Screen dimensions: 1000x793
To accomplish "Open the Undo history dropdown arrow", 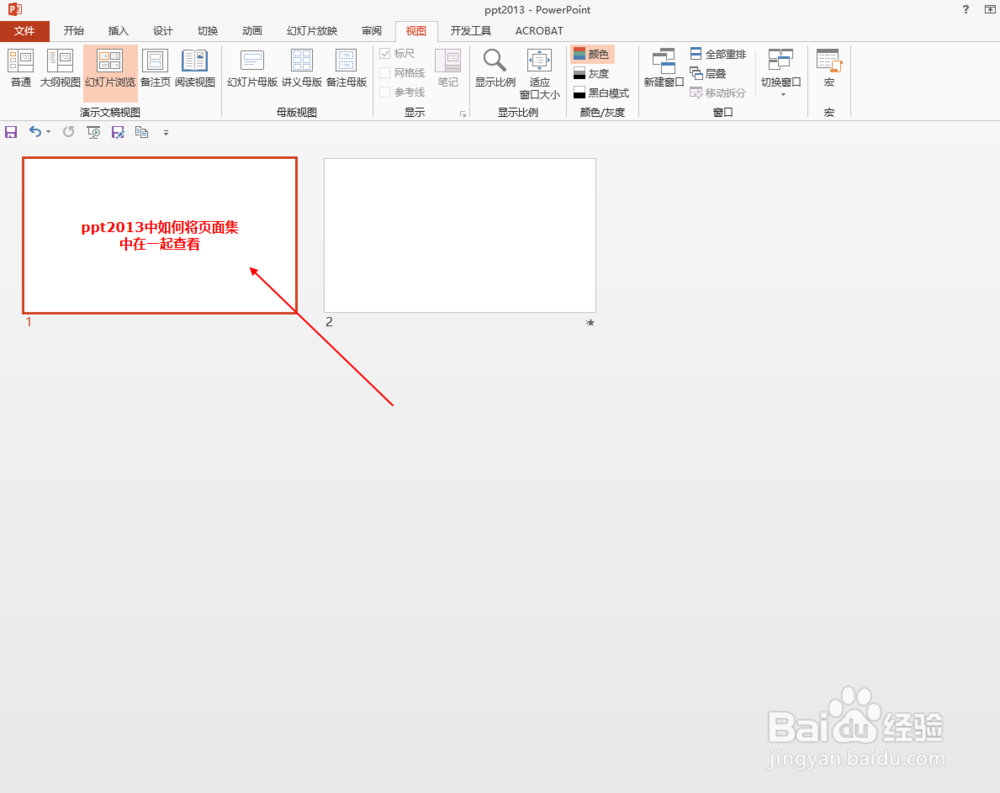I will coord(48,132).
